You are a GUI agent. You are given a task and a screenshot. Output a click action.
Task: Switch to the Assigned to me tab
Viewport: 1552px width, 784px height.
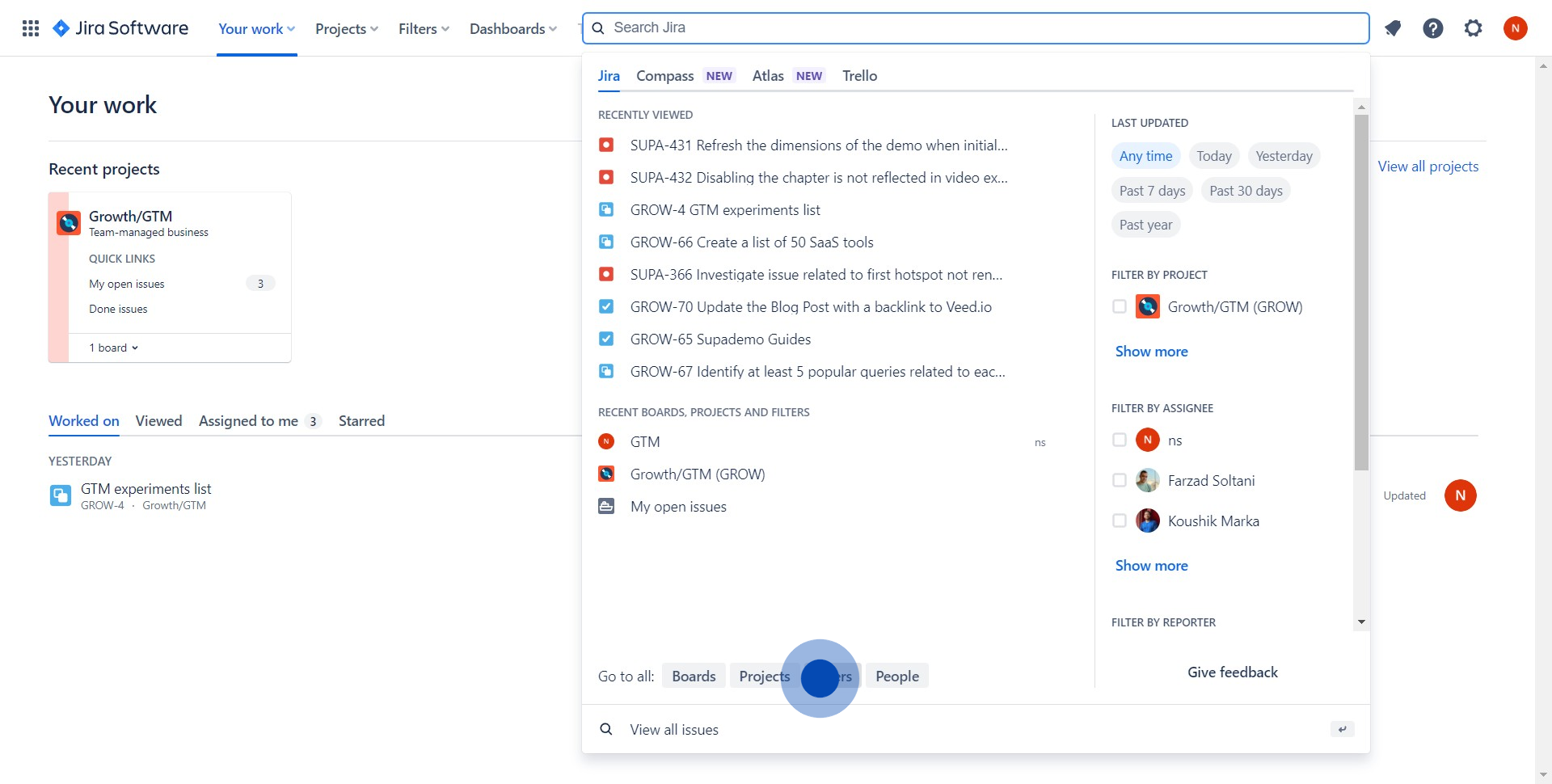tap(259, 421)
